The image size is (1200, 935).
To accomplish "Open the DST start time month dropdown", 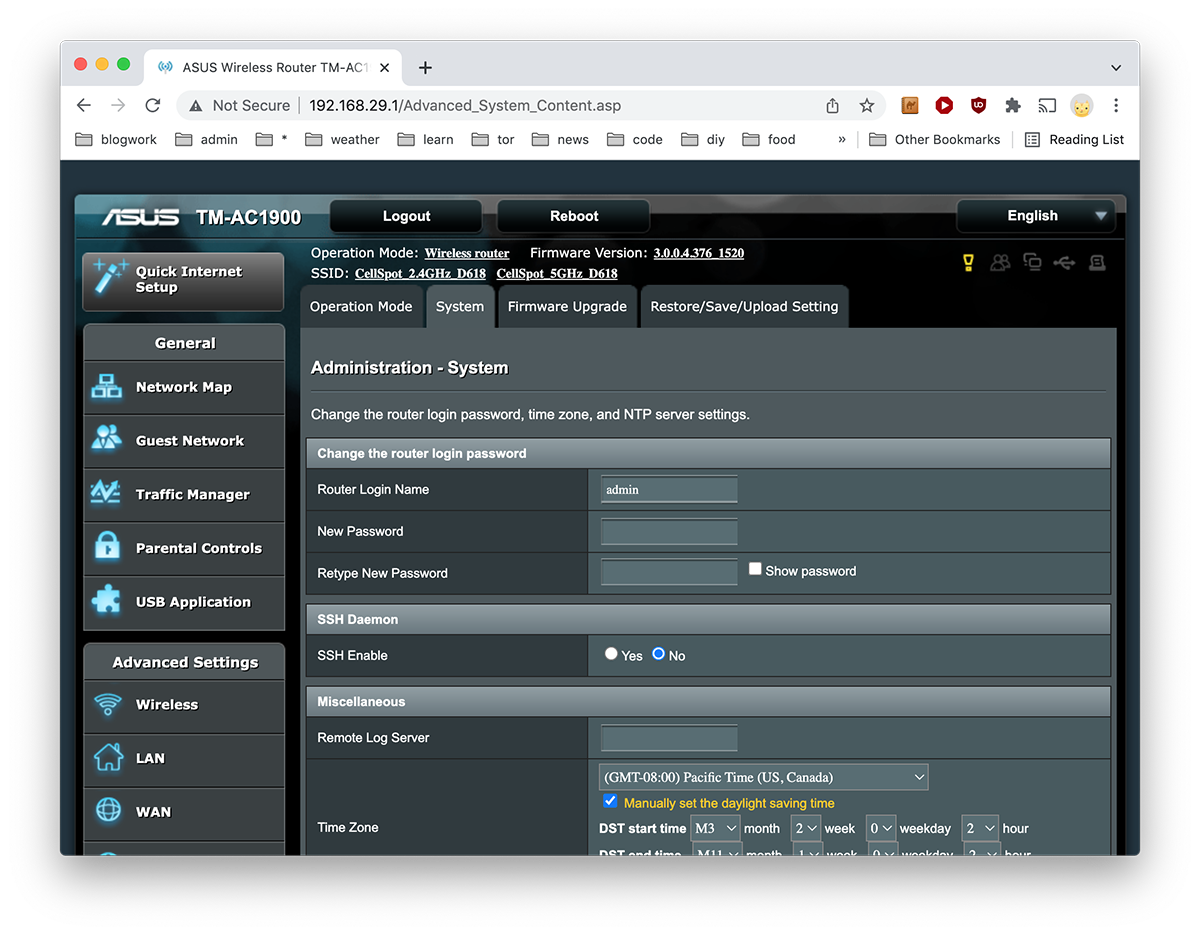I will 716,828.
